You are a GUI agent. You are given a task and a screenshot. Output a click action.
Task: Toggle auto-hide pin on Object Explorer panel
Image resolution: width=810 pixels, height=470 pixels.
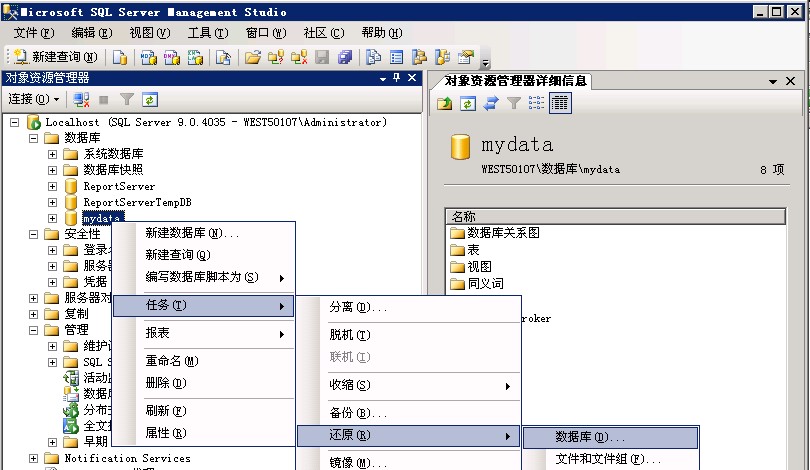397,78
